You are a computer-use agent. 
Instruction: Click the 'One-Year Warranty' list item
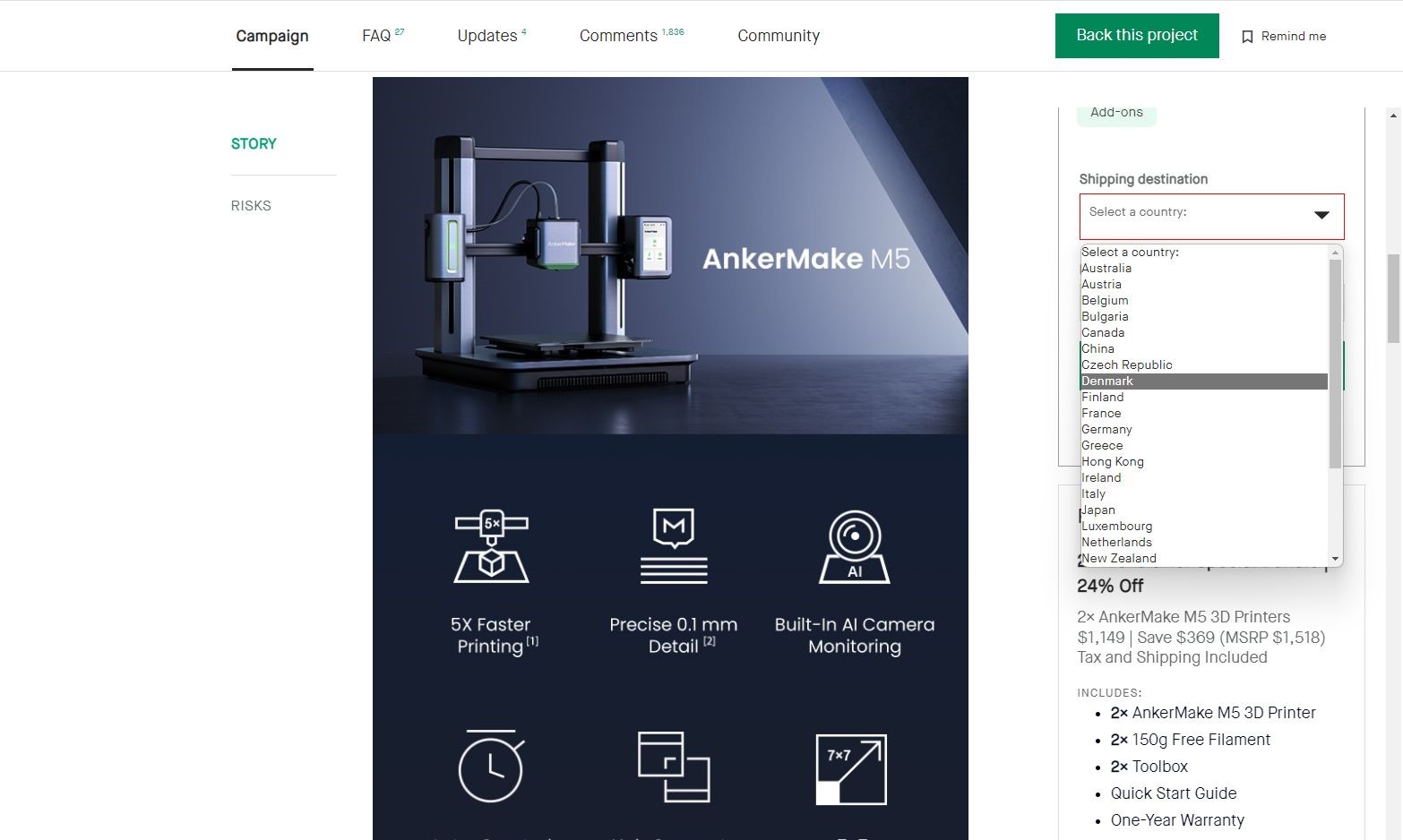(x=1177, y=820)
